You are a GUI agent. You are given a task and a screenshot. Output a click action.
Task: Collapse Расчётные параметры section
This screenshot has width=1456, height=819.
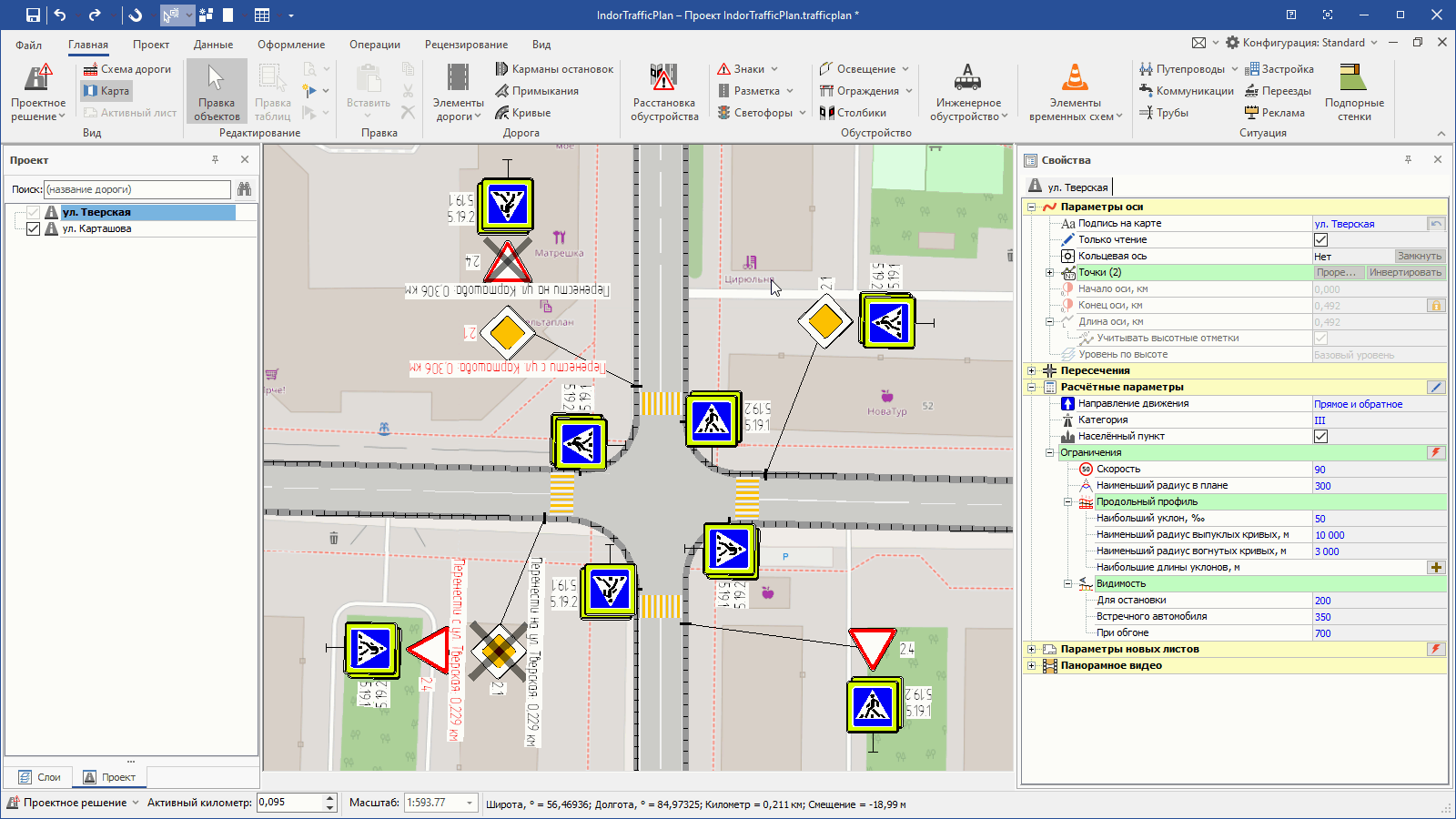pos(1031,387)
